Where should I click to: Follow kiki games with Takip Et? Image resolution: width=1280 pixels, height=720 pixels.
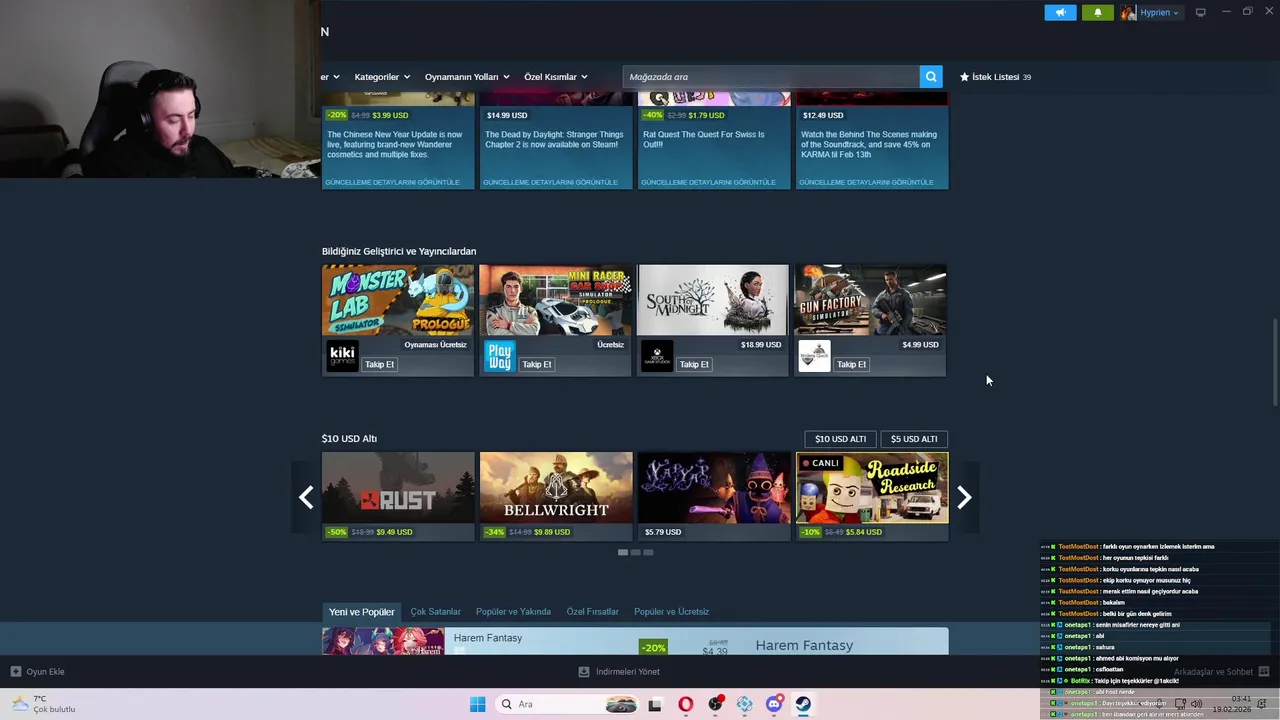pos(379,364)
